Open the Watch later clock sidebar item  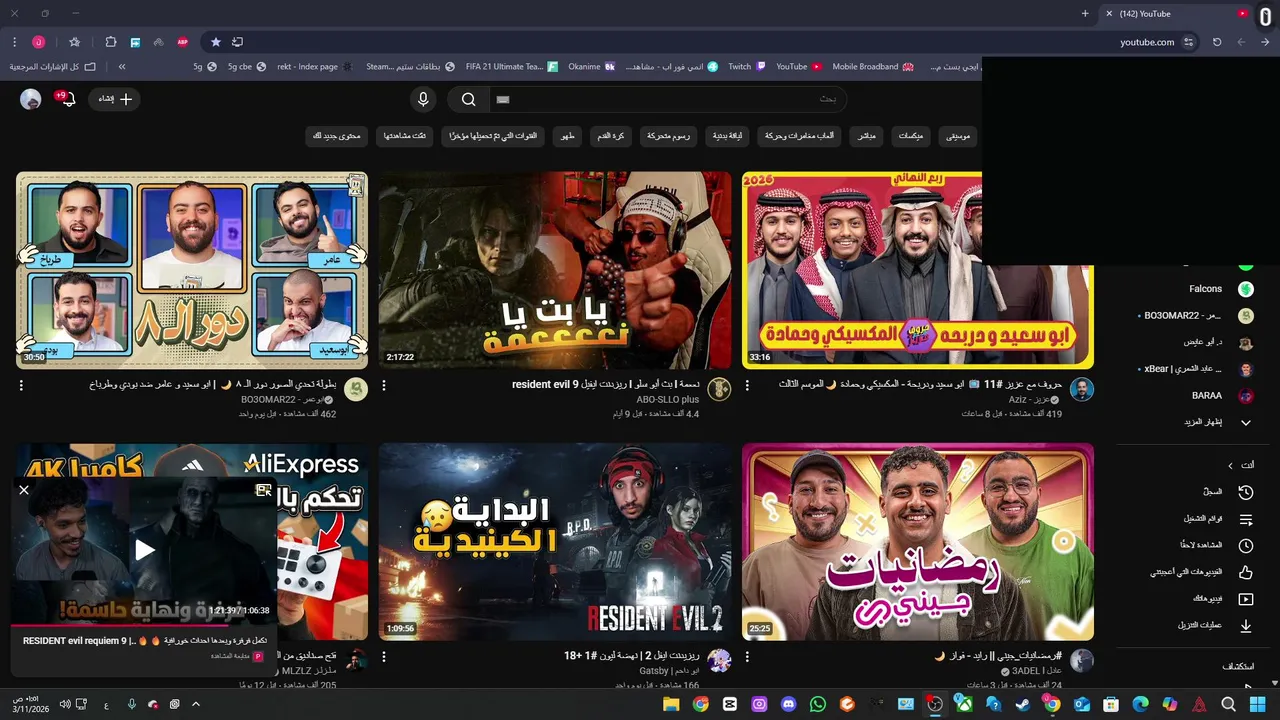1216,546
